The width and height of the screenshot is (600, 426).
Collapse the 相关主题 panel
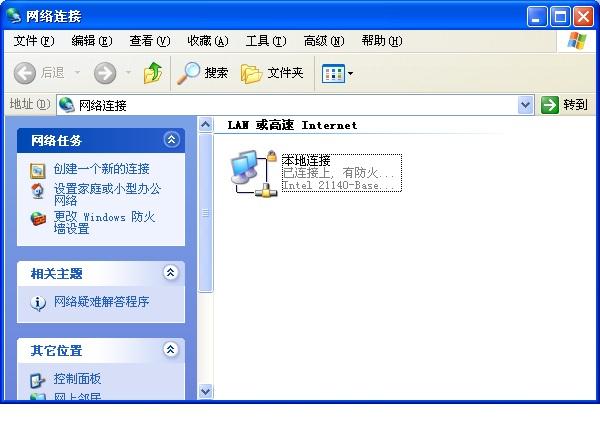(x=170, y=273)
